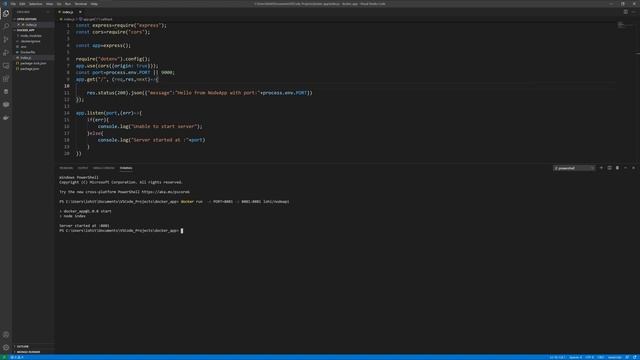640x360 pixels.
Task: Click the kill terminal trash icon
Action: coord(617,168)
